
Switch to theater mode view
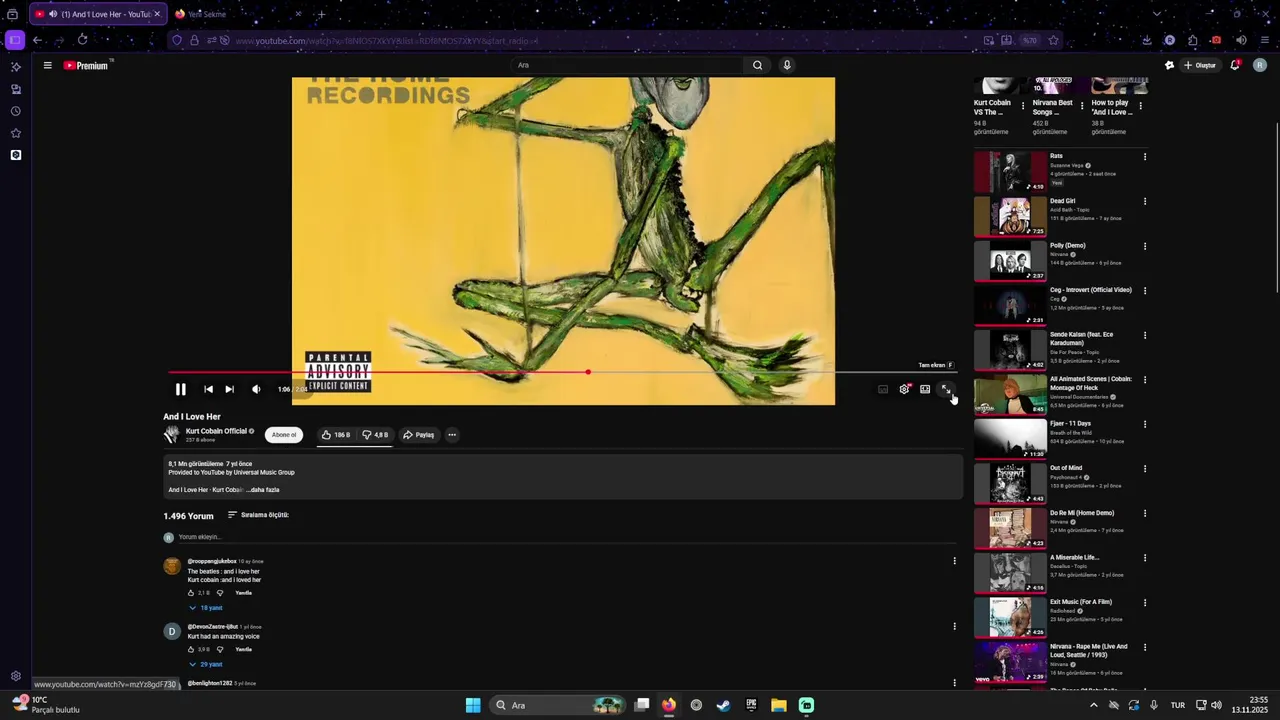925,389
